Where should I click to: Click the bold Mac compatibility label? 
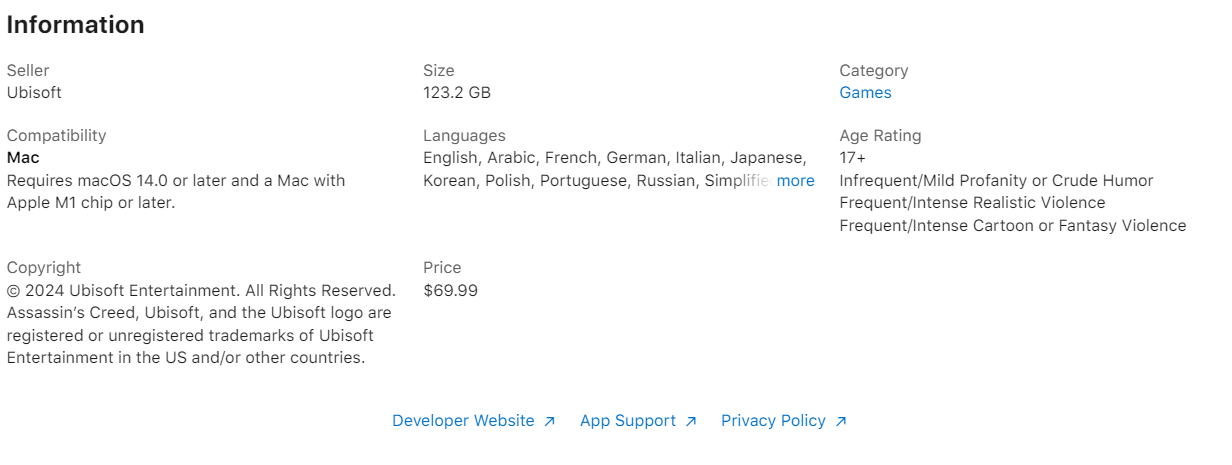(x=23, y=158)
